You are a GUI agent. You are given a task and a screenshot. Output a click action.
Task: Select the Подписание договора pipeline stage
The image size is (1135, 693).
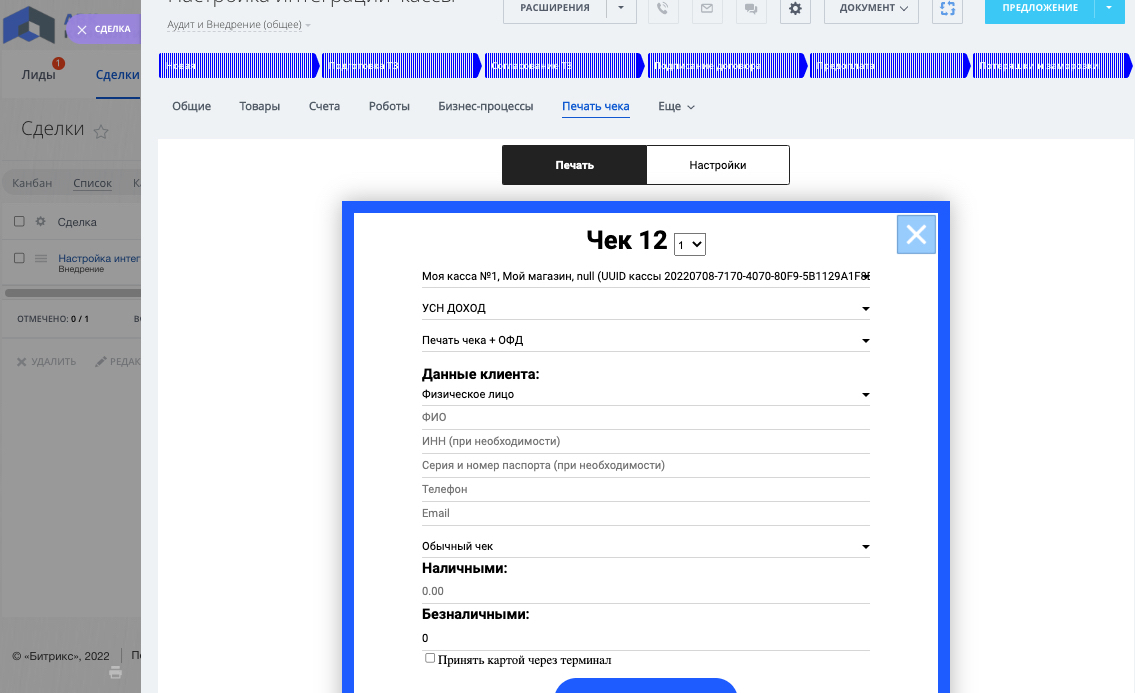[727, 66]
